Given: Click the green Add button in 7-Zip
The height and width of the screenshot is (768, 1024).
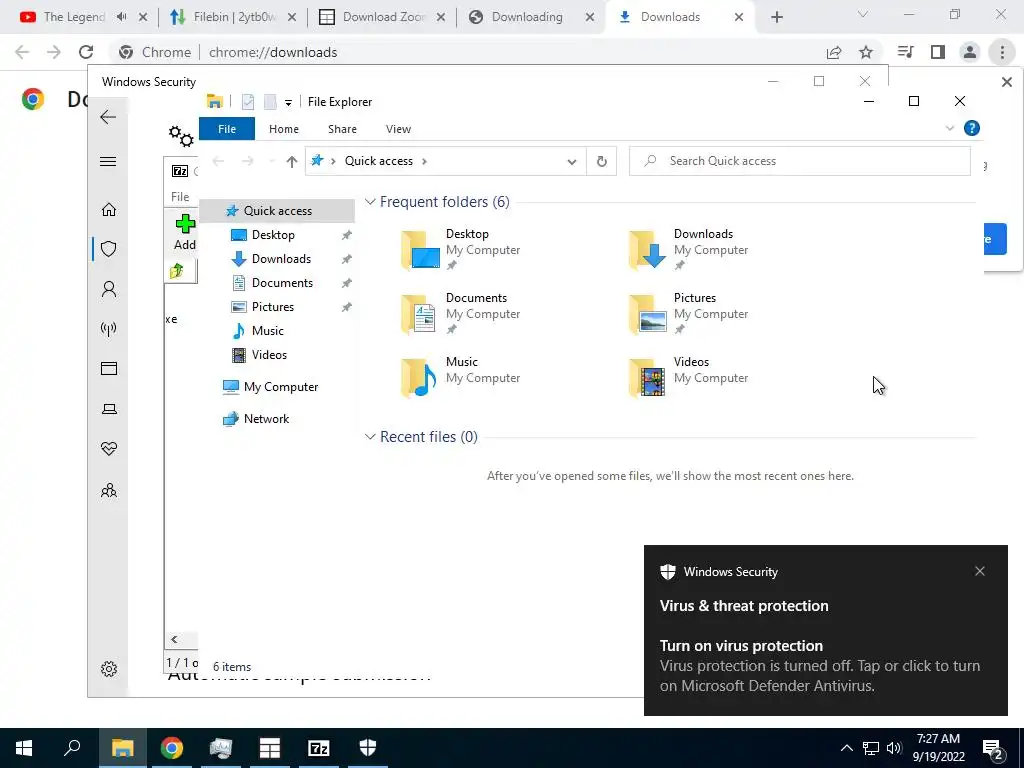Looking at the screenshot, I should [185, 232].
